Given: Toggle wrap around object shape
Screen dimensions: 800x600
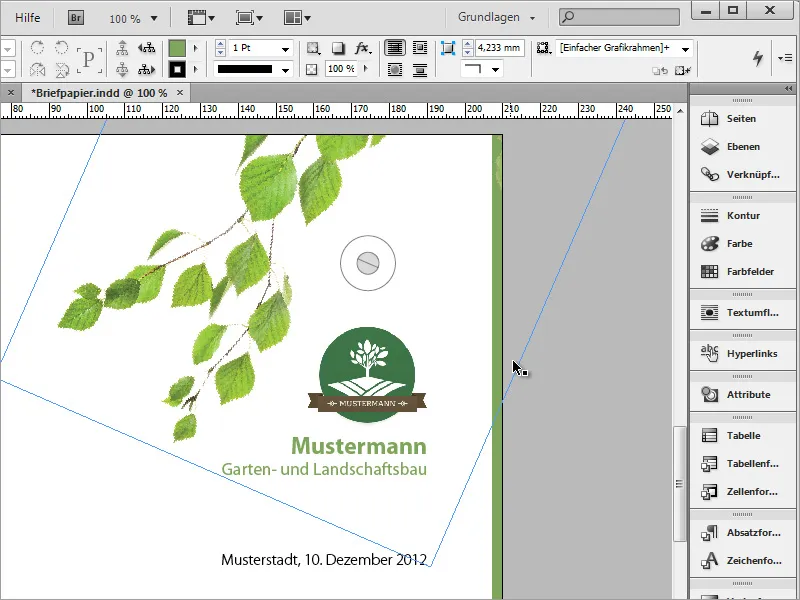Looking at the screenshot, I should click(x=394, y=69).
